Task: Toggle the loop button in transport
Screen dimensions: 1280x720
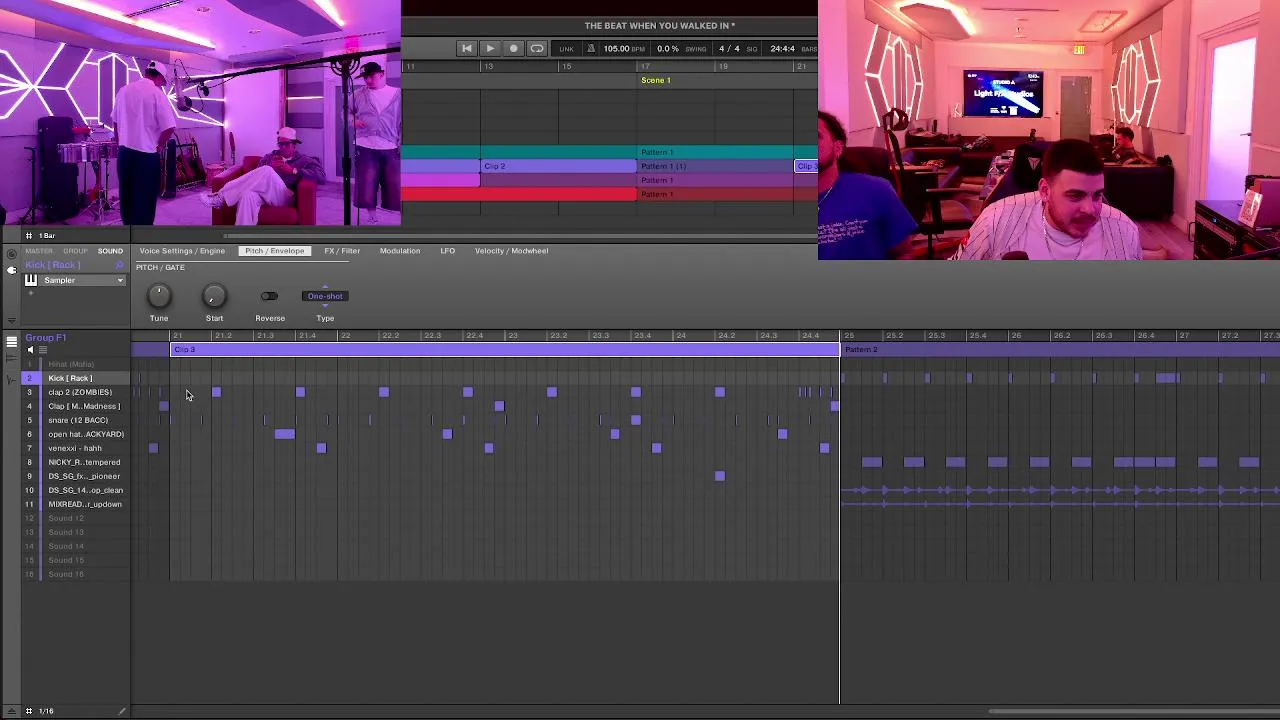Action: (537, 49)
